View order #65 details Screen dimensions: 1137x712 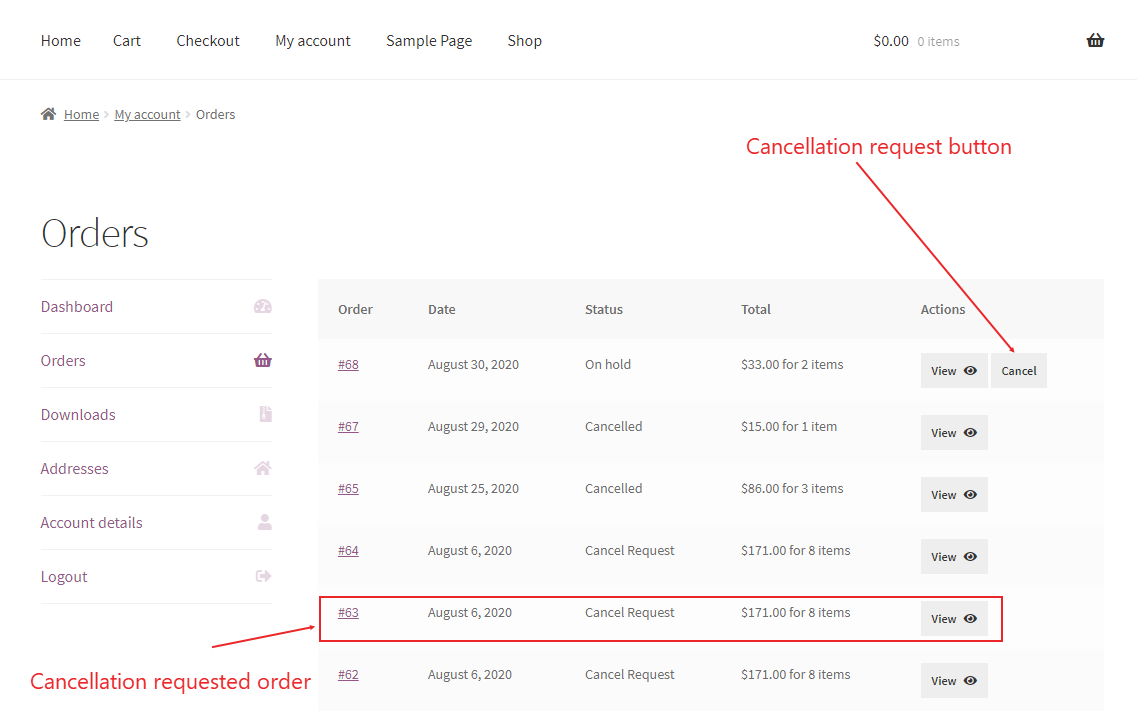(x=954, y=494)
